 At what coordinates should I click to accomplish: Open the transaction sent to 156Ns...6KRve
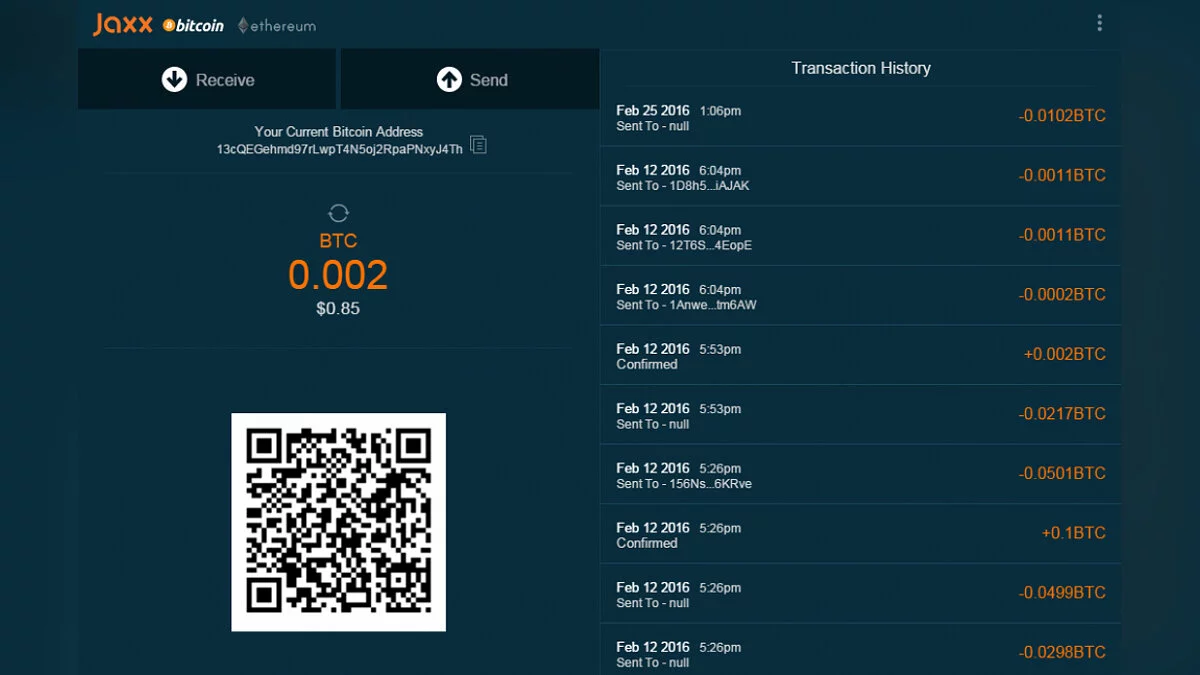pyautogui.click(x=861, y=474)
